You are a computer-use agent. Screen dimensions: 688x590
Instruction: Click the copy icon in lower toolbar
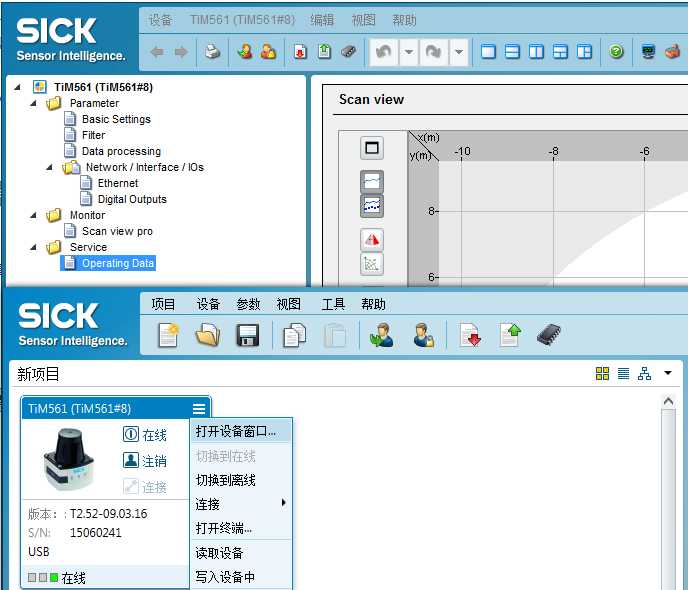pyautogui.click(x=294, y=335)
